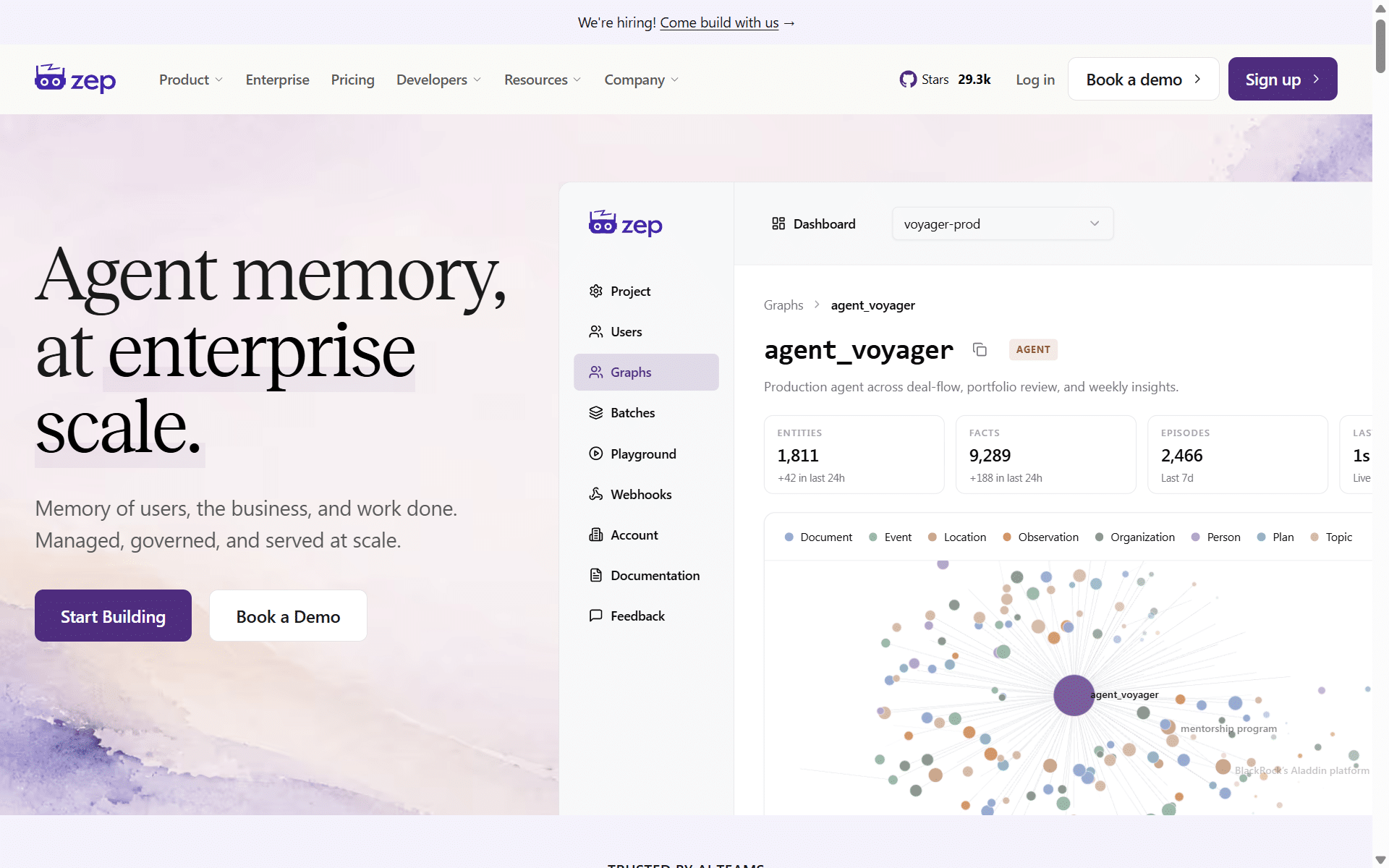The image size is (1389, 868).
Task: Expand the Resources menu
Action: 543,80
